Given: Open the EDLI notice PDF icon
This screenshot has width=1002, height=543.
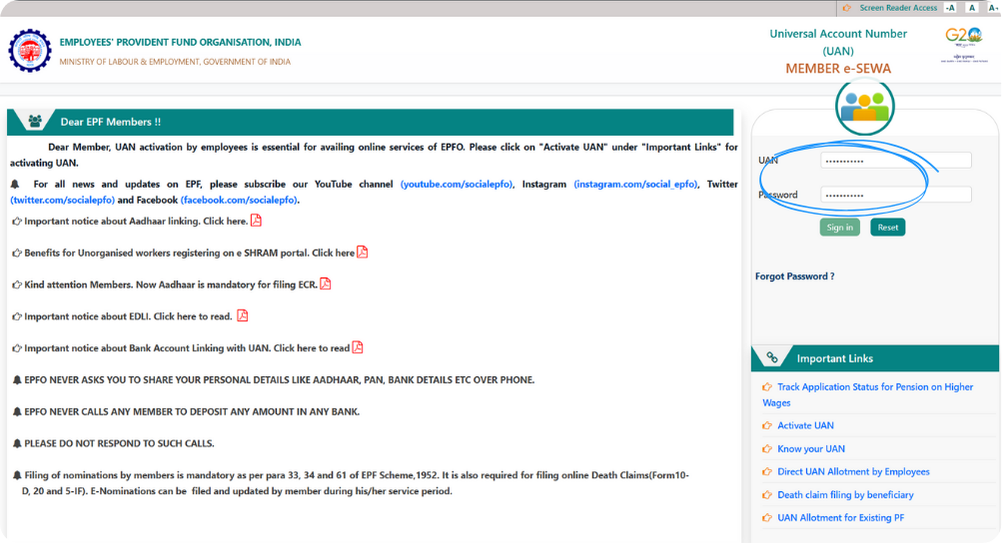Looking at the screenshot, I should (x=242, y=316).
